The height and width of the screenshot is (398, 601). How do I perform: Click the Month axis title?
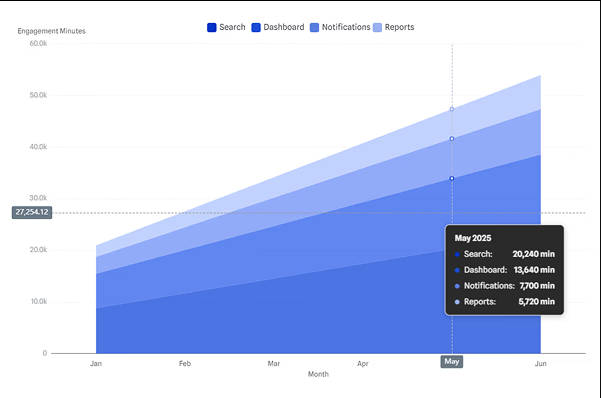tap(318, 374)
